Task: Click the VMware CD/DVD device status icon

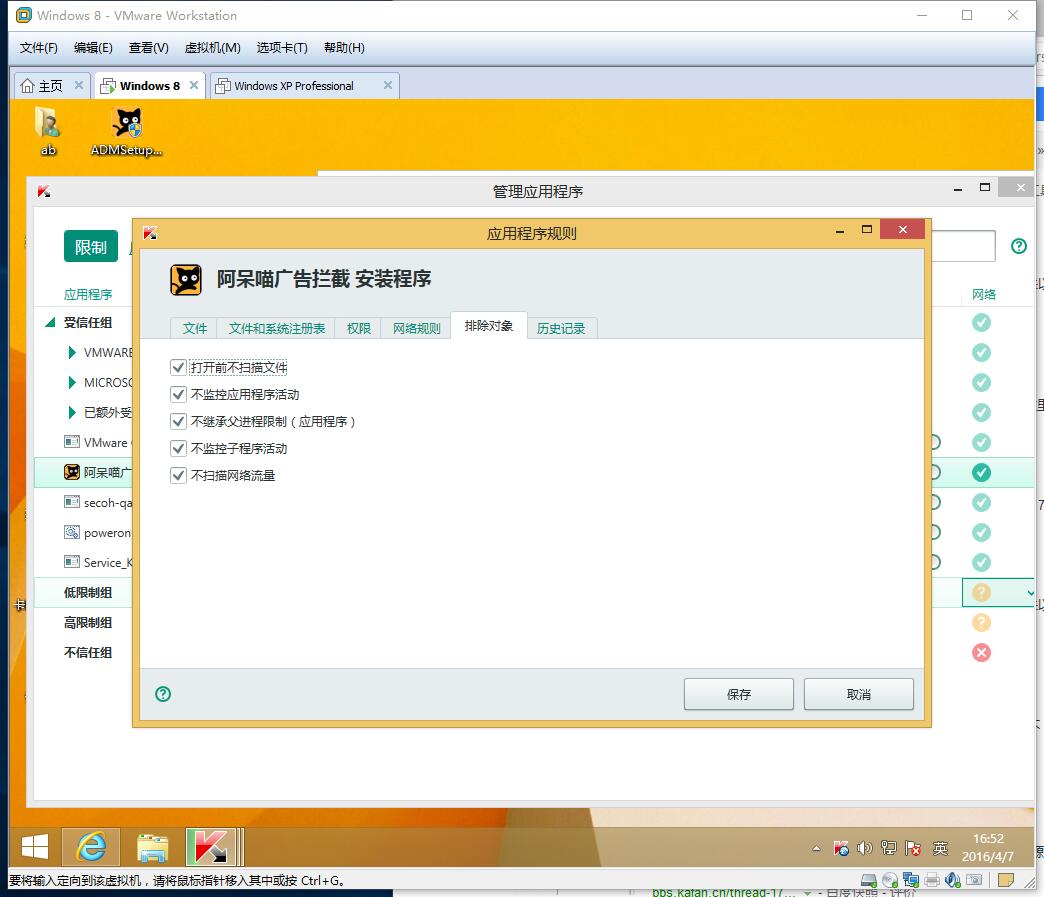Action: click(890, 880)
